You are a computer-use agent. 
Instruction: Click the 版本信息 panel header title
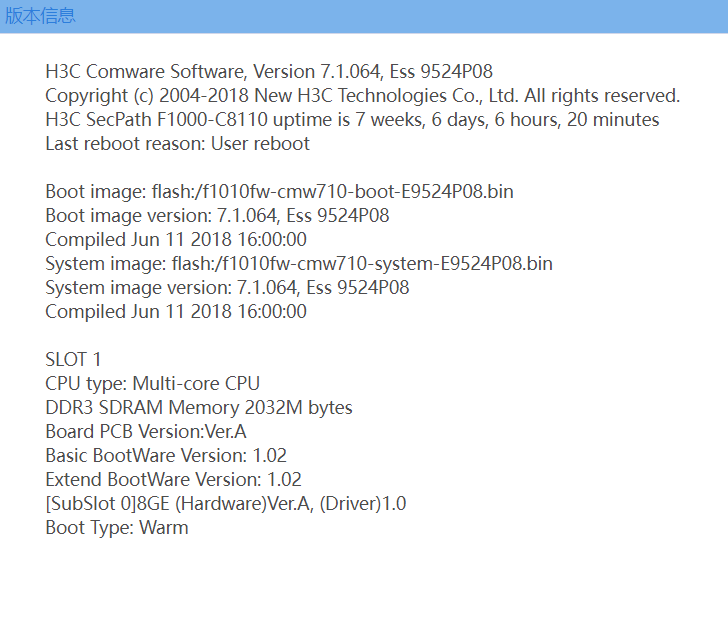[40, 16]
